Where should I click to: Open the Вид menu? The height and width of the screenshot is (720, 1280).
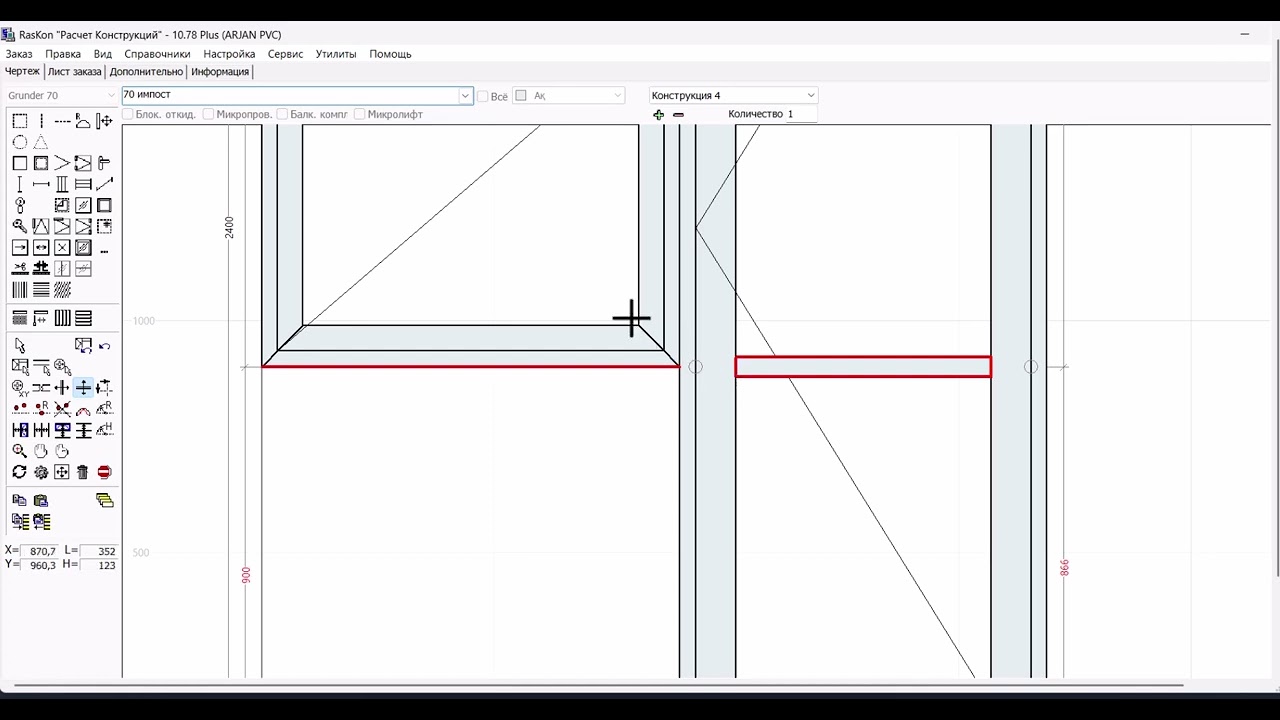point(103,54)
